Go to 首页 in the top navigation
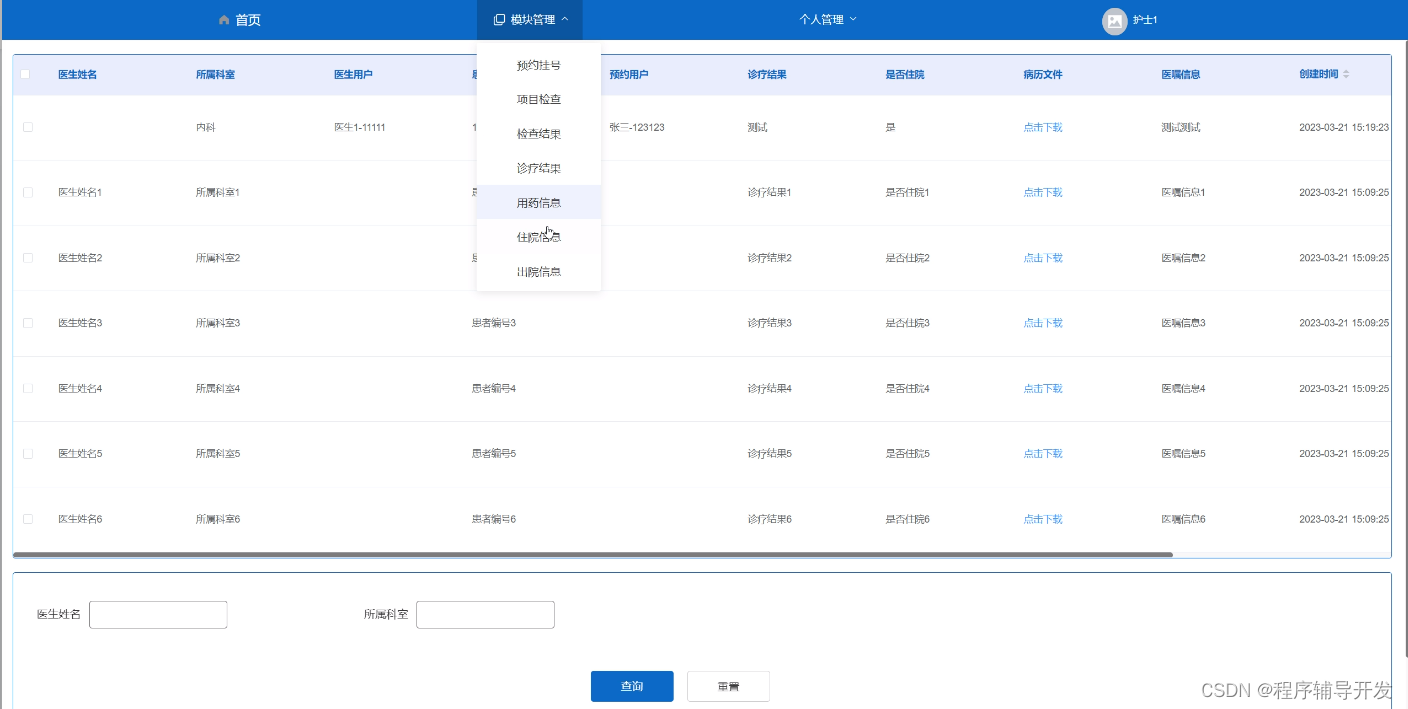The image size is (1408, 709). [x=248, y=20]
